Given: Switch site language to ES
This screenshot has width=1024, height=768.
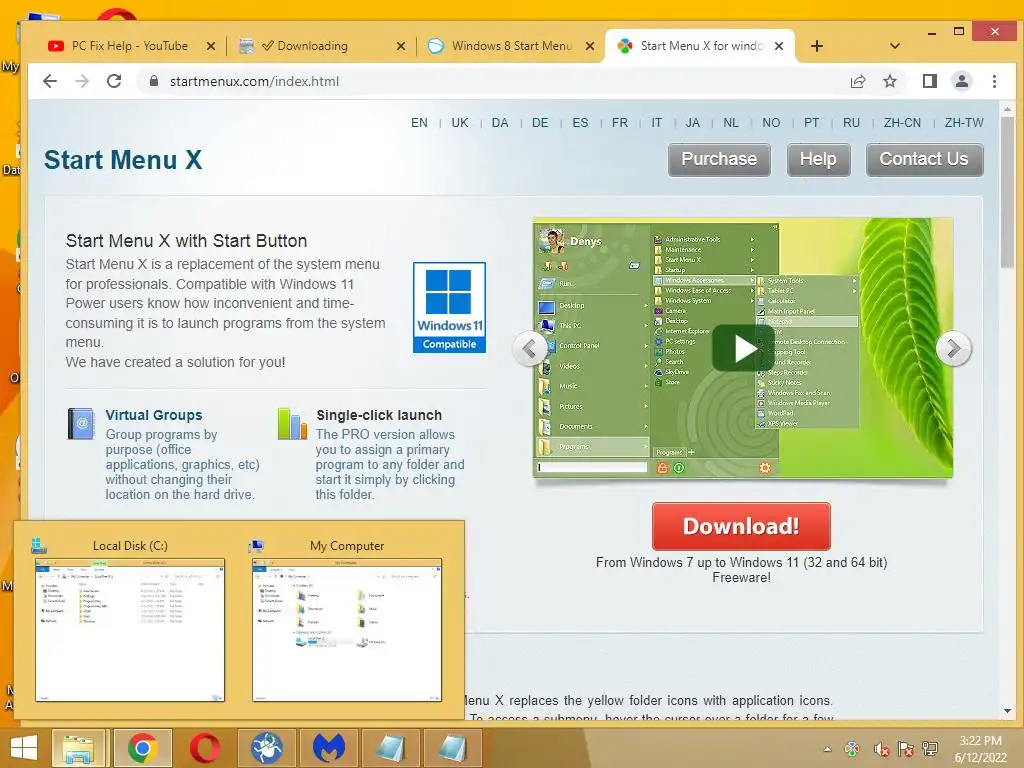Looking at the screenshot, I should [x=580, y=123].
